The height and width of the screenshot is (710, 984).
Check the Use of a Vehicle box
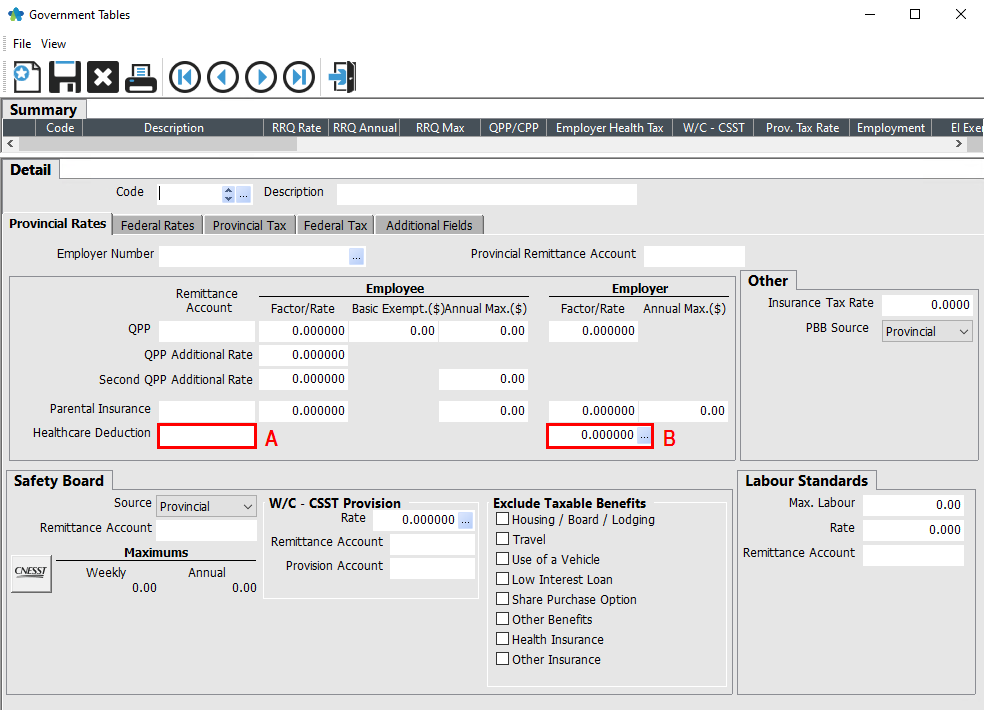(503, 560)
